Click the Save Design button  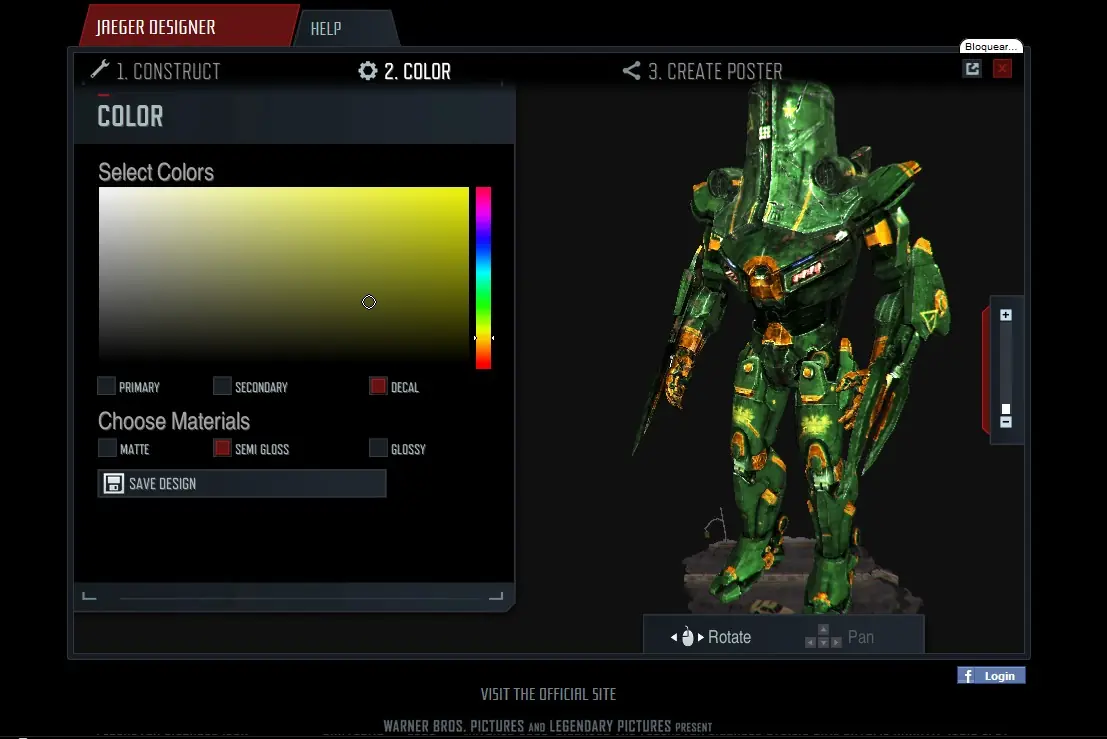pyautogui.click(x=241, y=483)
